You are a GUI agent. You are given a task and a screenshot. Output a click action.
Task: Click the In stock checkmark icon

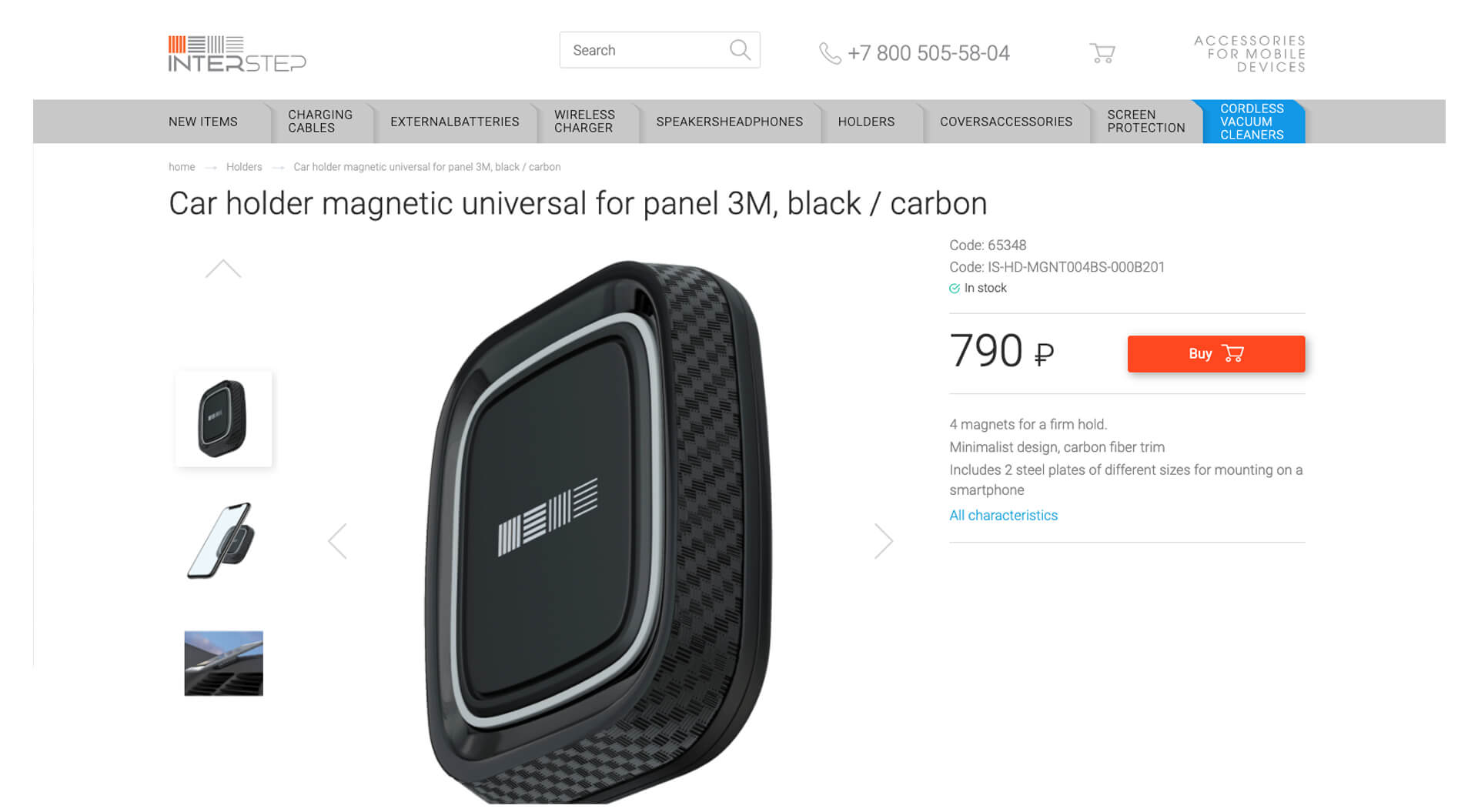point(955,288)
